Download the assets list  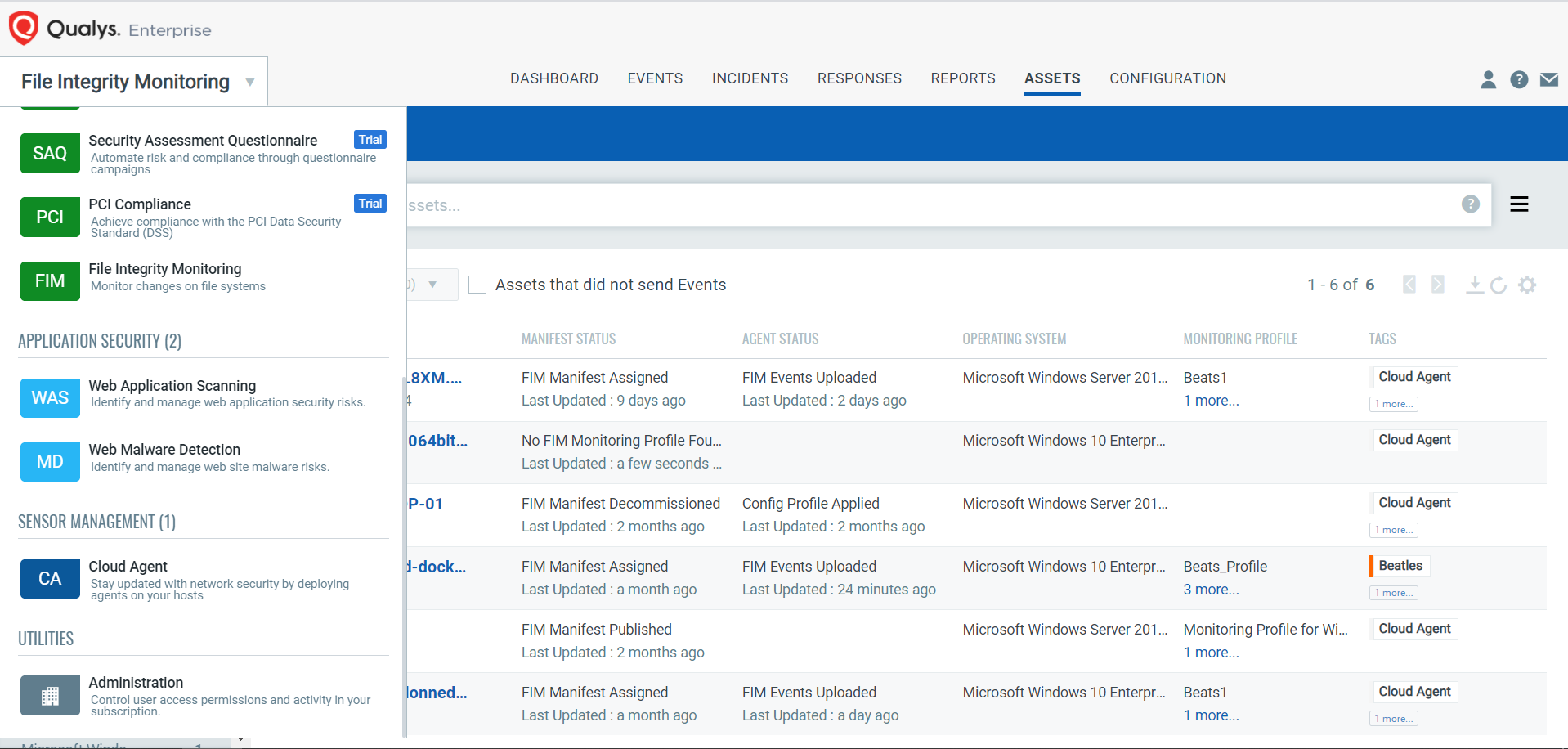tap(1474, 285)
